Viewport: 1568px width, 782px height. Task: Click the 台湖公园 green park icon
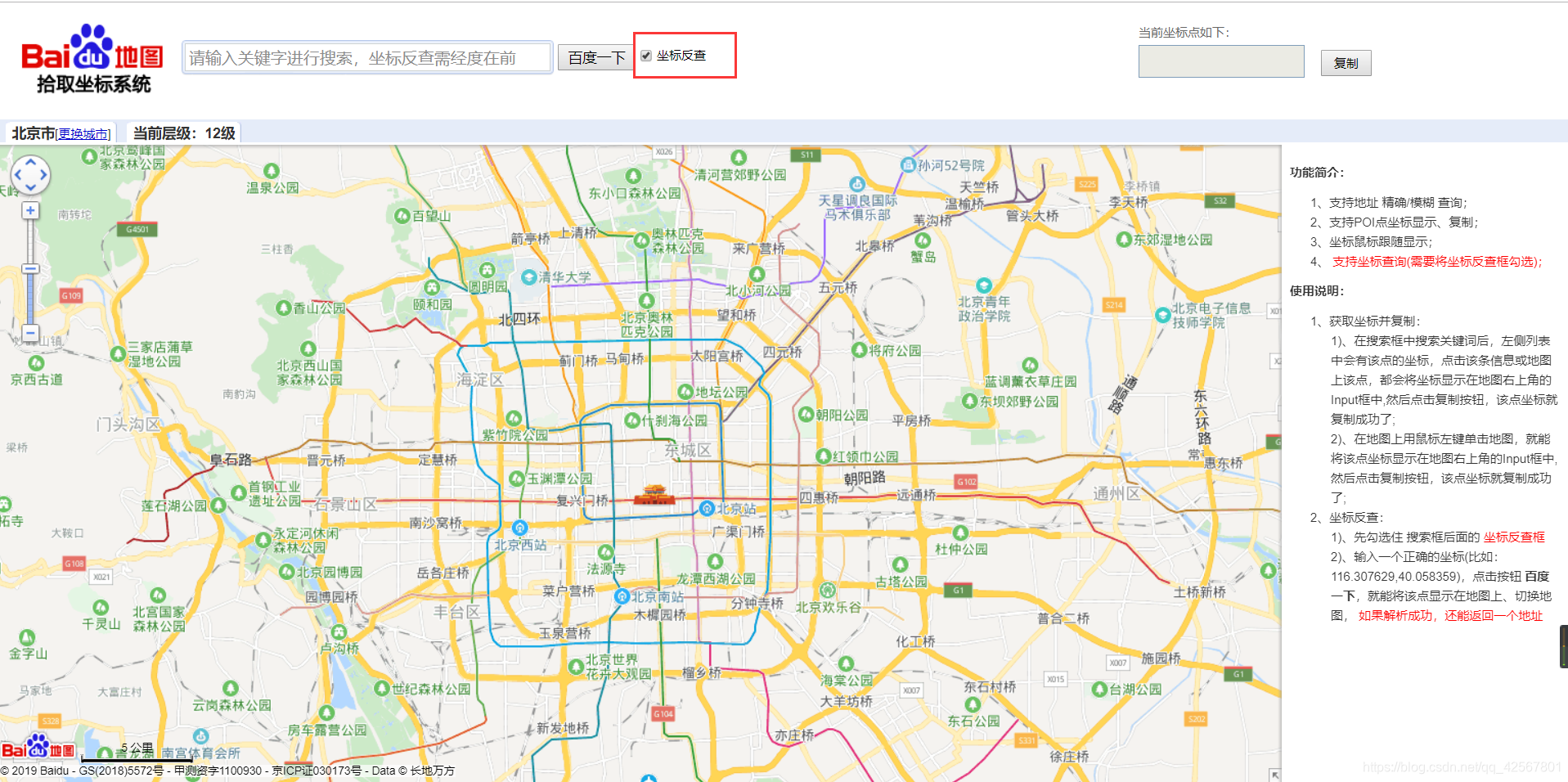[x=1100, y=690]
